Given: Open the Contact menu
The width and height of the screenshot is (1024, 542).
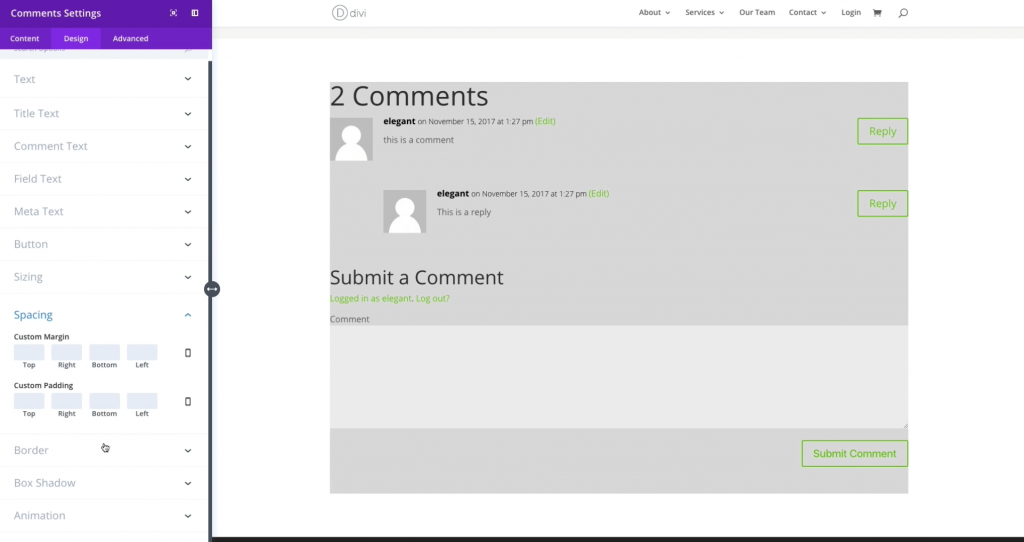Looking at the screenshot, I should (x=807, y=12).
